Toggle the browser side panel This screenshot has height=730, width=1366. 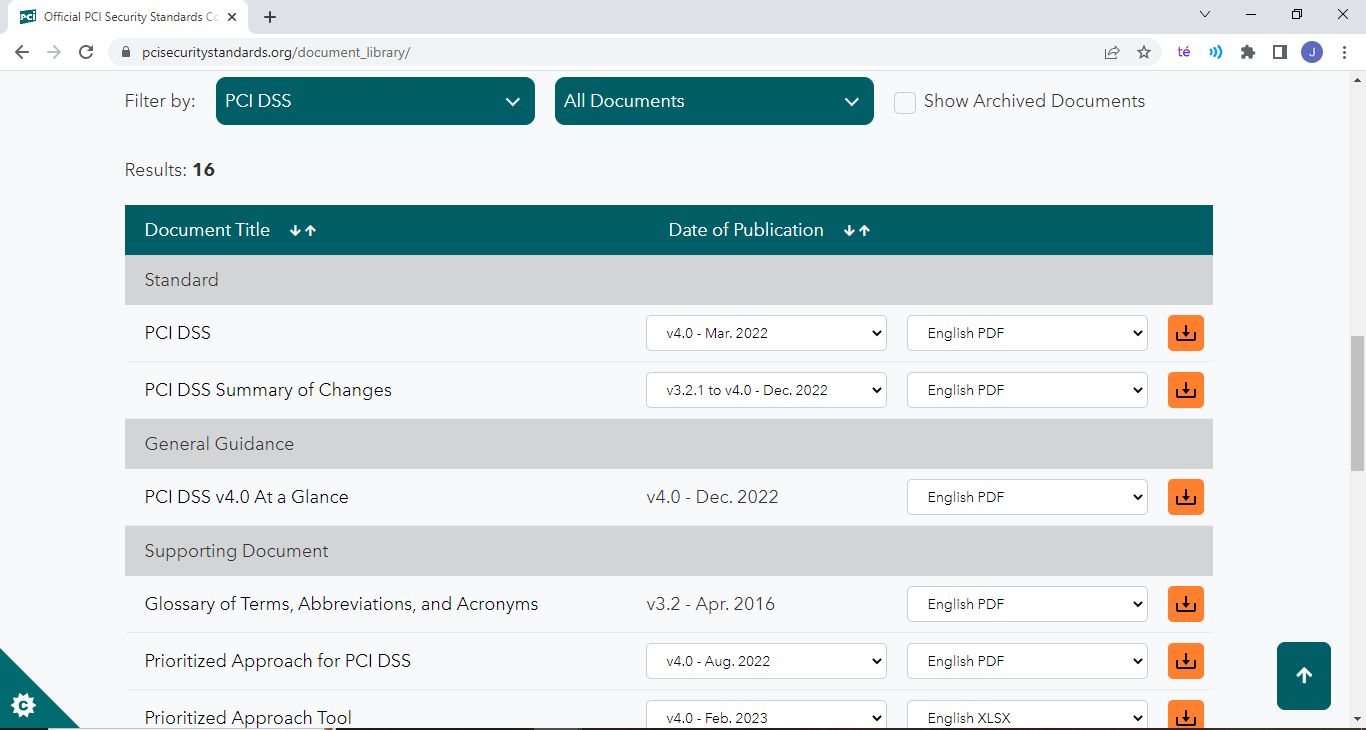[x=1280, y=52]
